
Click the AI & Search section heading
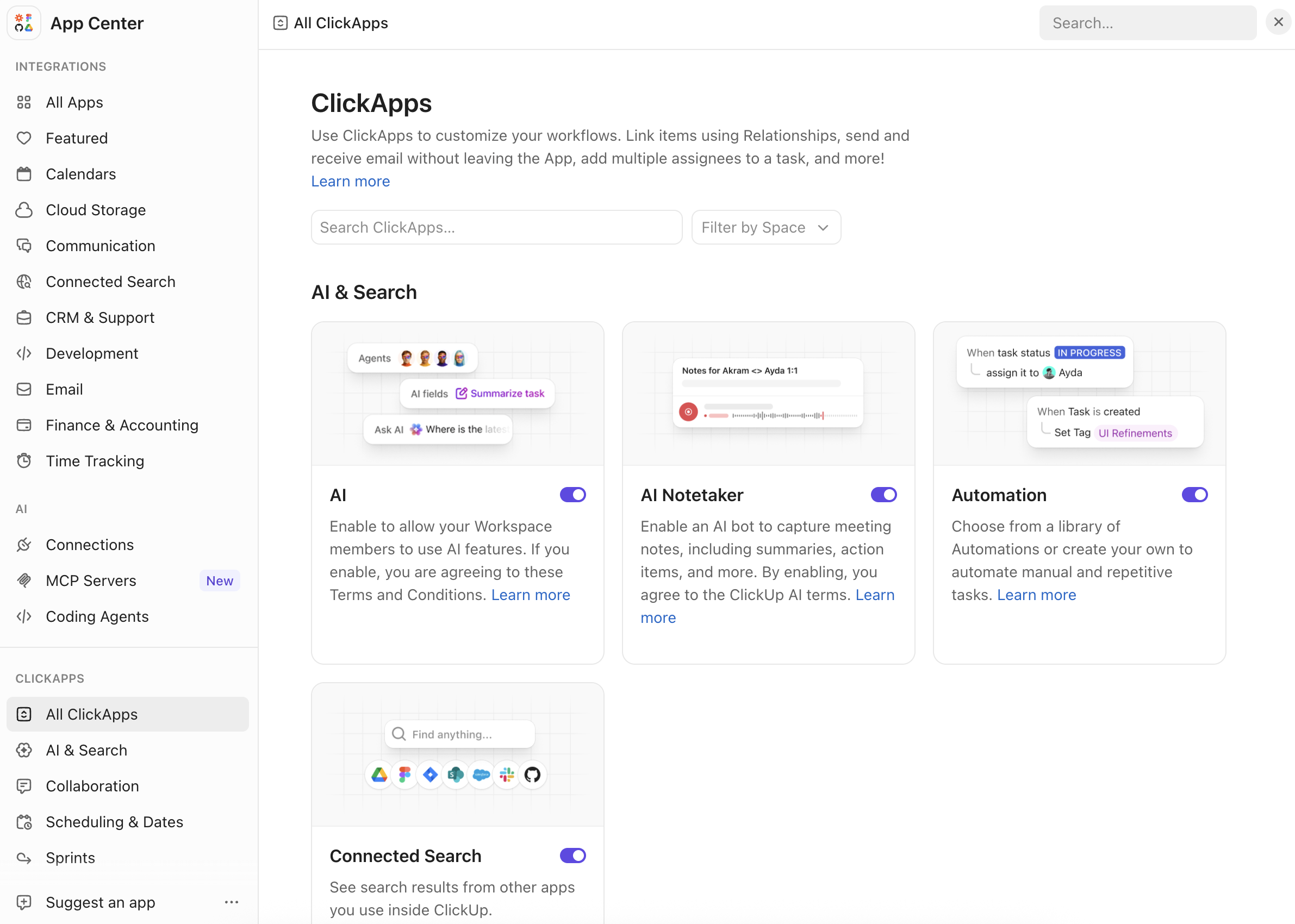click(x=364, y=292)
